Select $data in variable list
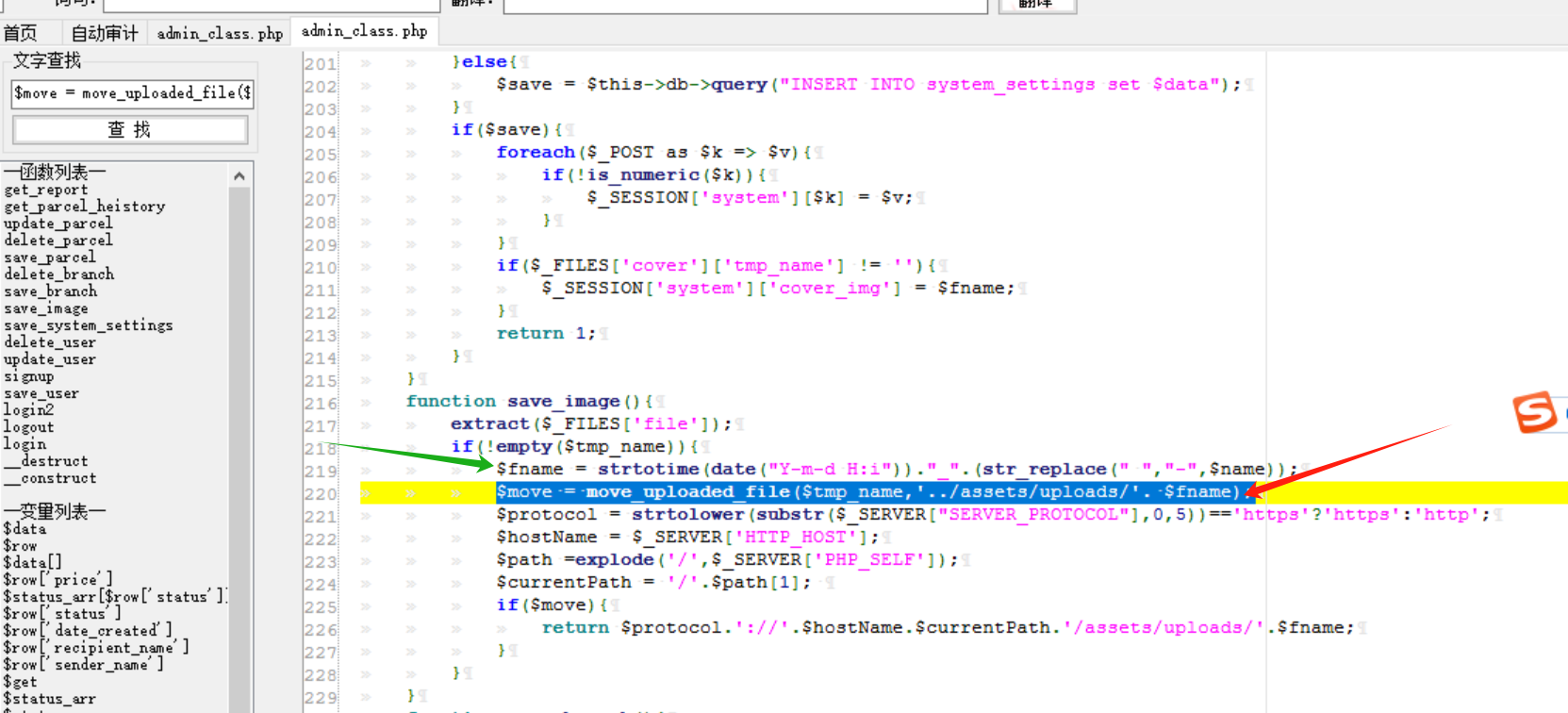1568x713 pixels. pyautogui.click(x=25, y=529)
